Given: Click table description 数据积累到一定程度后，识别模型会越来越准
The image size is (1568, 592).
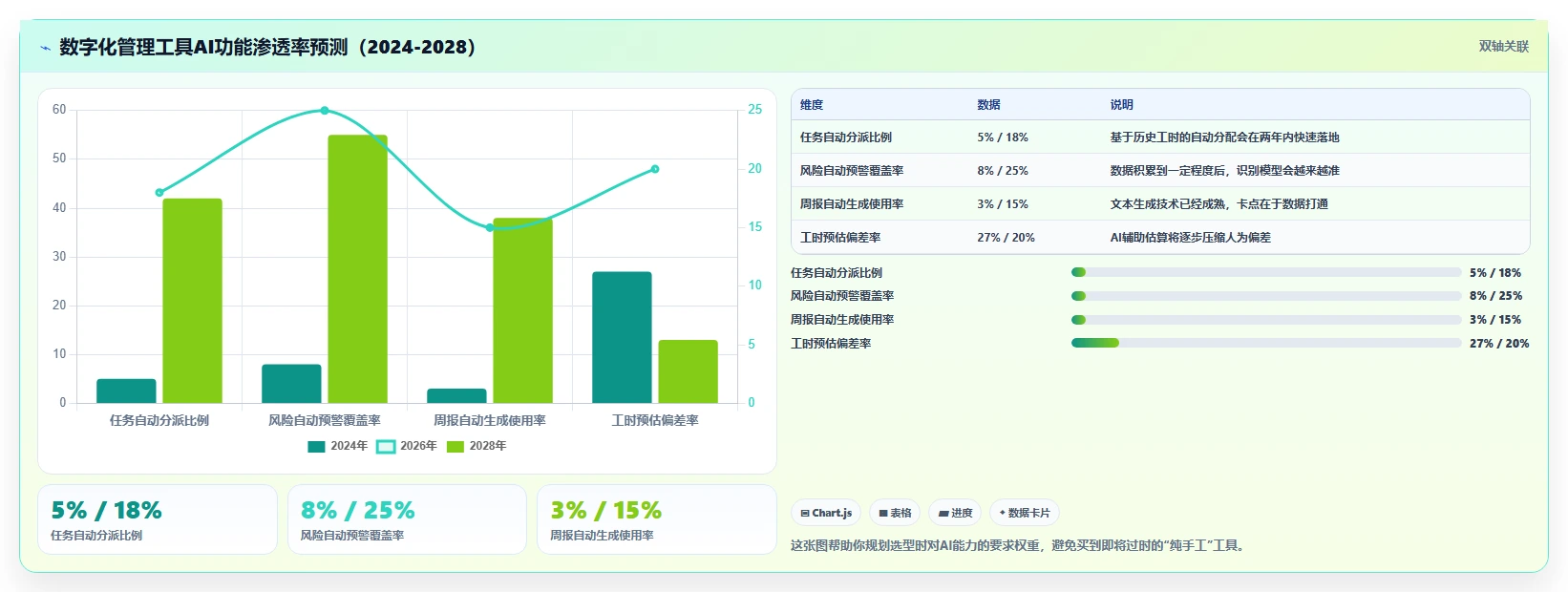Looking at the screenshot, I should (1225, 171).
